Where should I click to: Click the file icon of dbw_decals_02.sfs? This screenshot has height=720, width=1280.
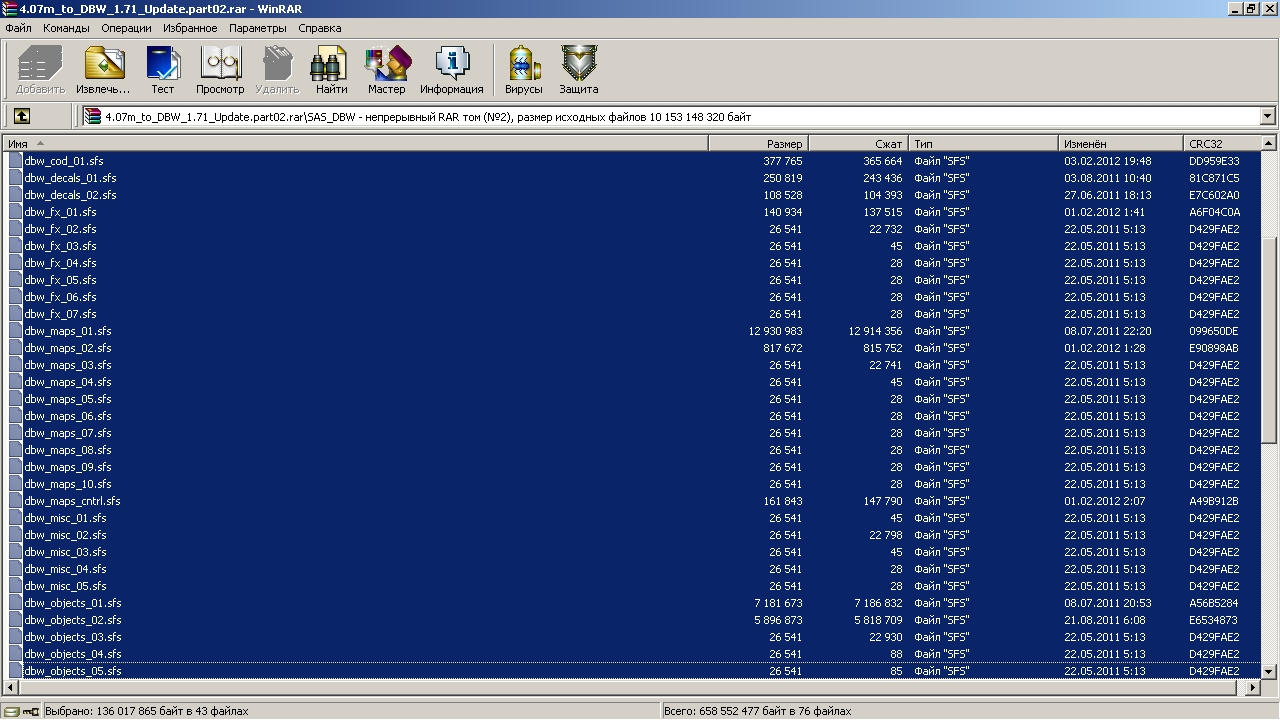(16, 195)
